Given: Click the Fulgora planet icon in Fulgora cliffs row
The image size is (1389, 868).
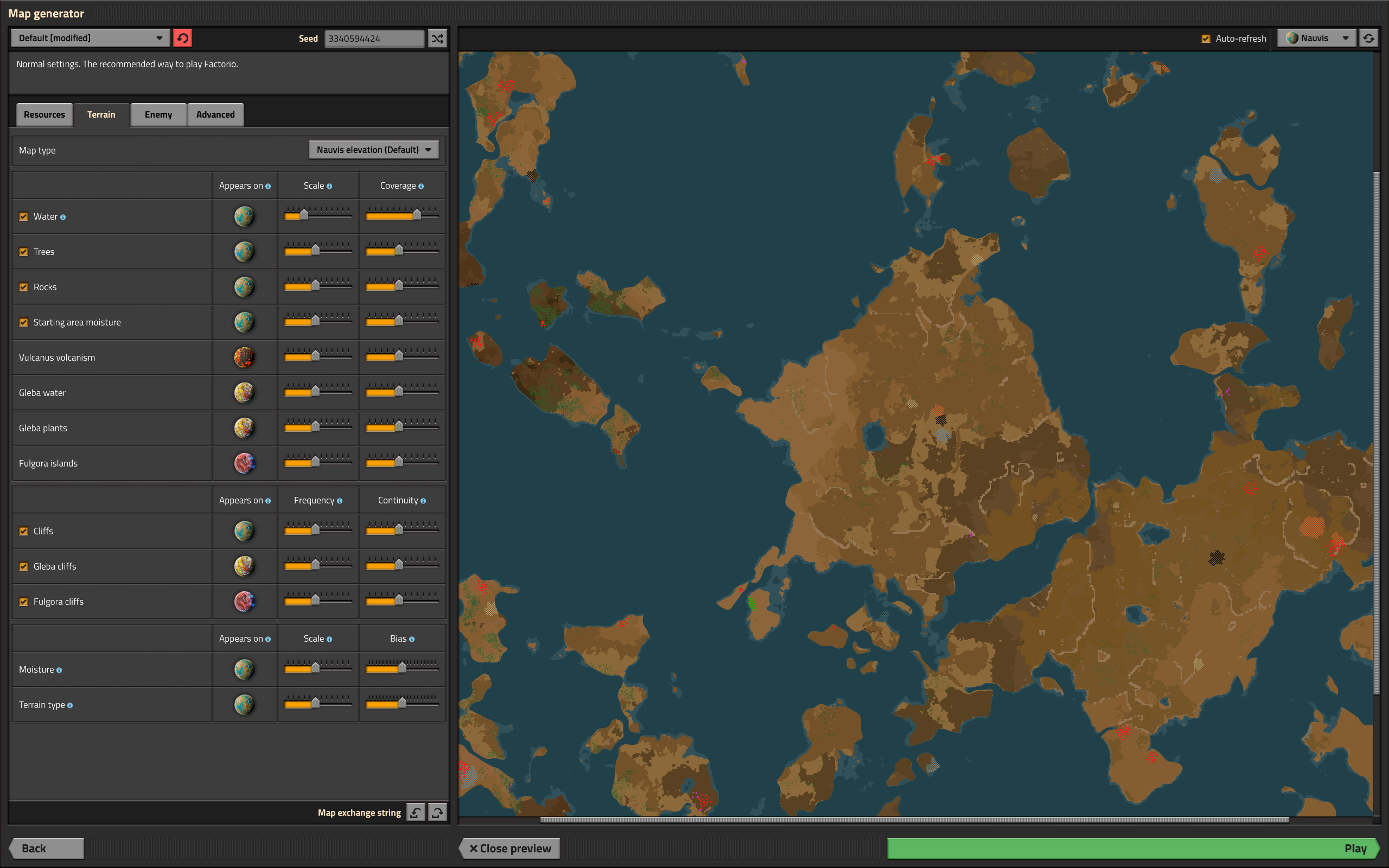Looking at the screenshot, I should pos(244,602).
